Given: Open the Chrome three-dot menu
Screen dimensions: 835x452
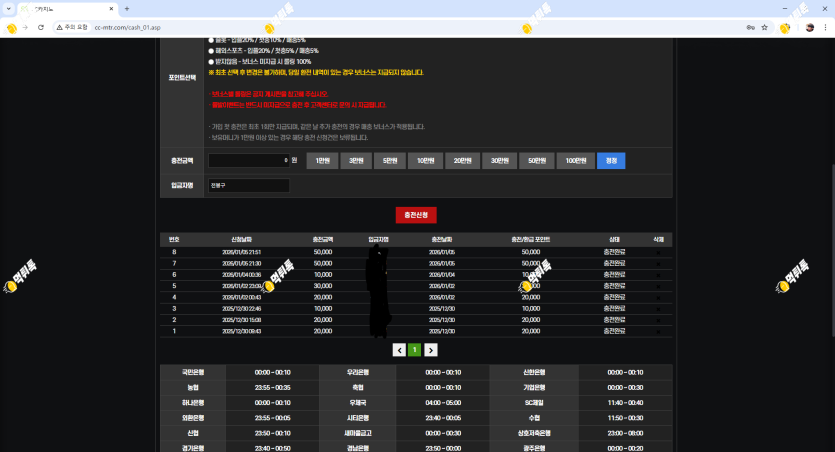Looking at the screenshot, I should click(825, 27).
